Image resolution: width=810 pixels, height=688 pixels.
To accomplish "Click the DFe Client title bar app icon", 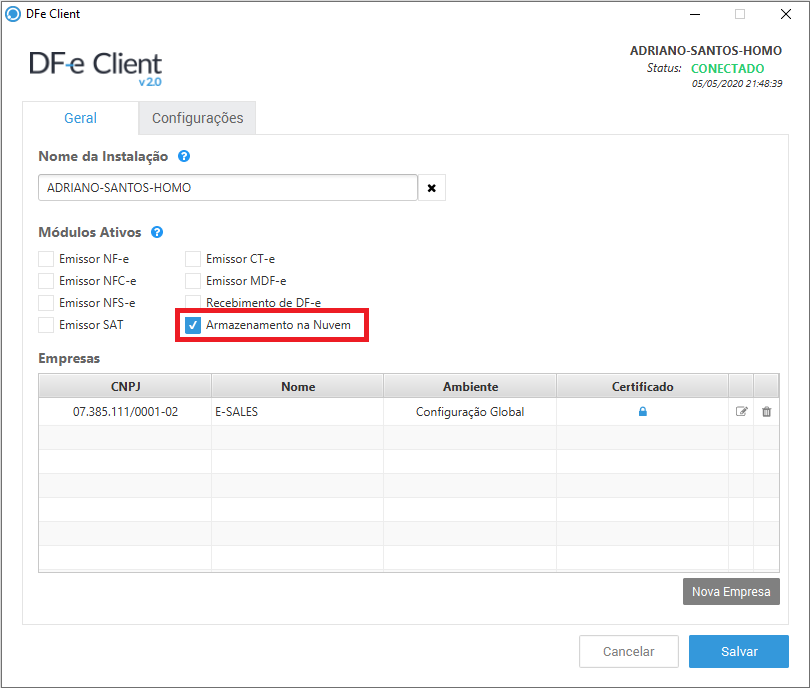I will pyautogui.click(x=13, y=14).
